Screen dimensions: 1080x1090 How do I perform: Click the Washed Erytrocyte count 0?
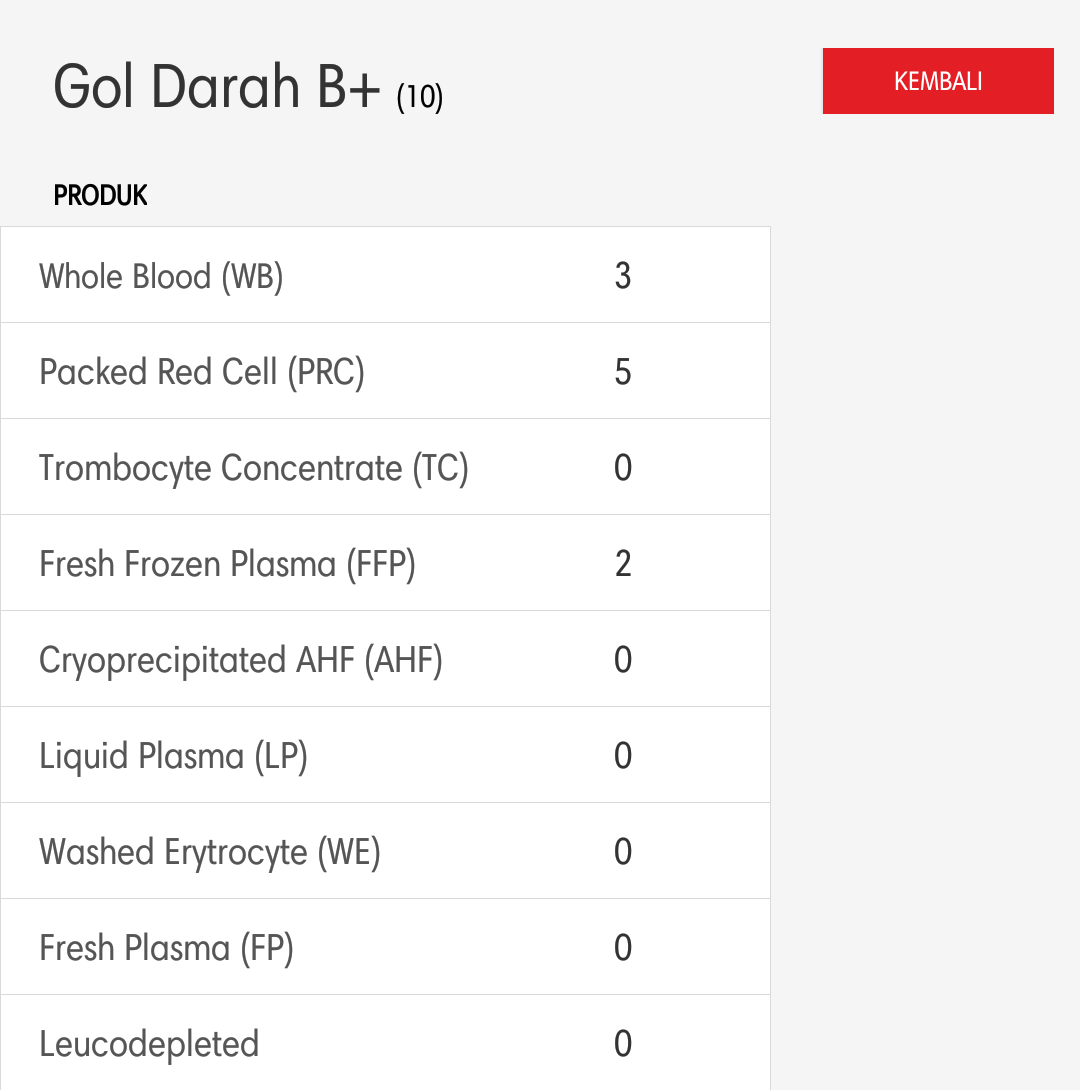pos(623,852)
